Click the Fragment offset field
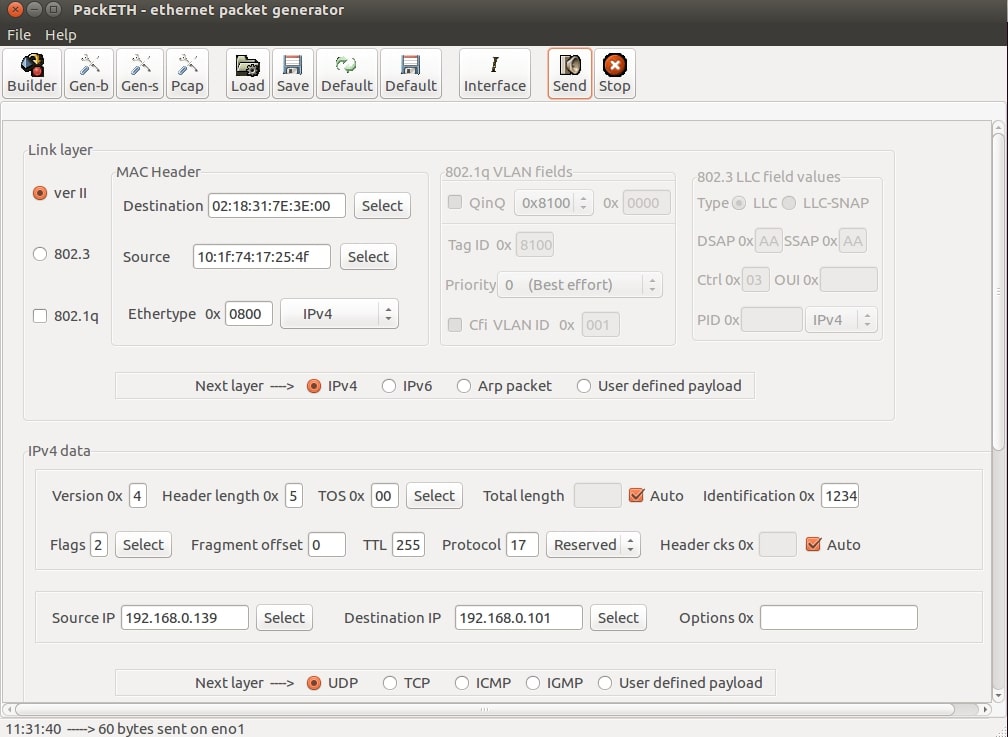Image resolution: width=1008 pixels, height=737 pixels. [327, 545]
